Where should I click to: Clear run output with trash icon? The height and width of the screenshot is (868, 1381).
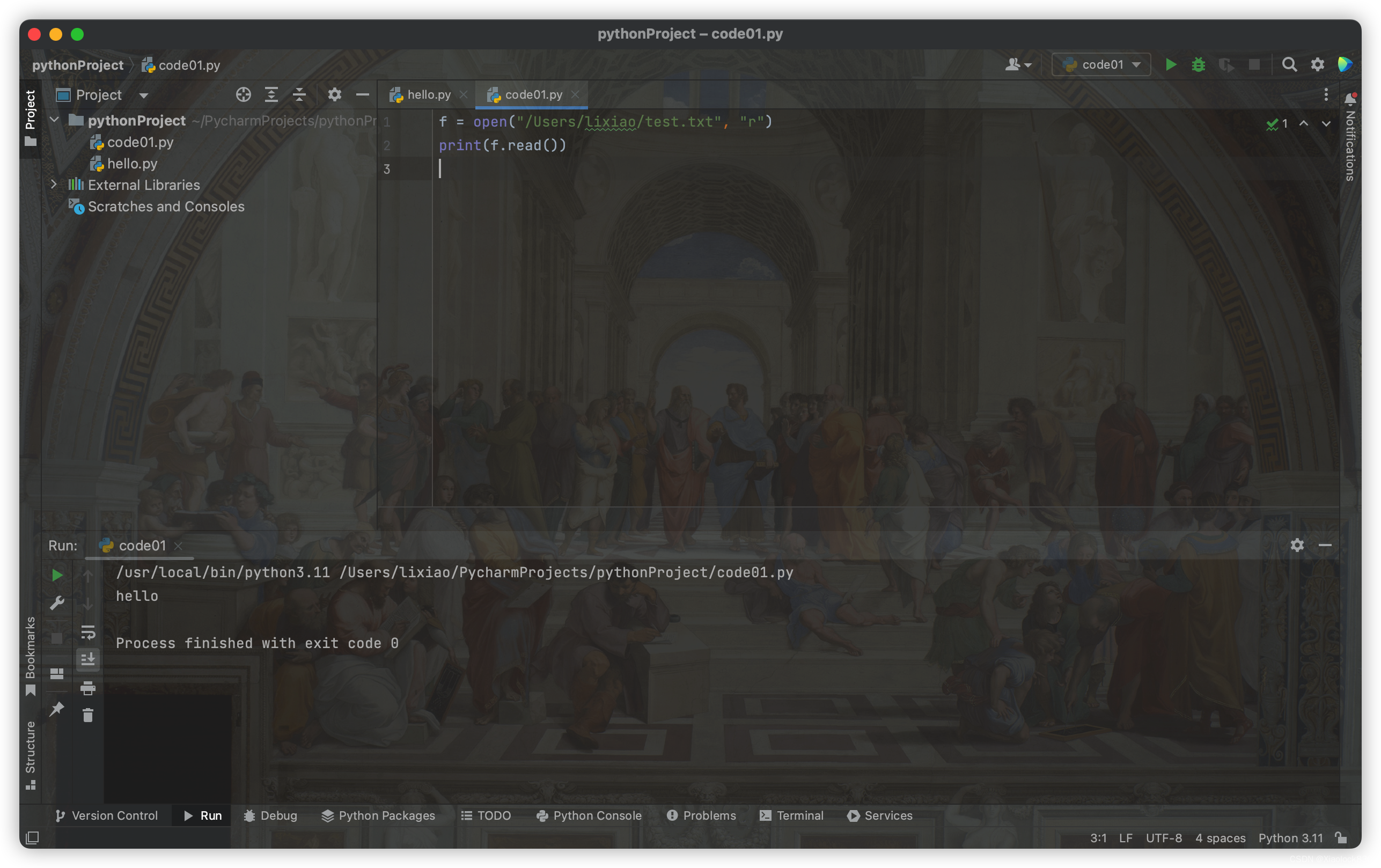(x=88, y=715)
